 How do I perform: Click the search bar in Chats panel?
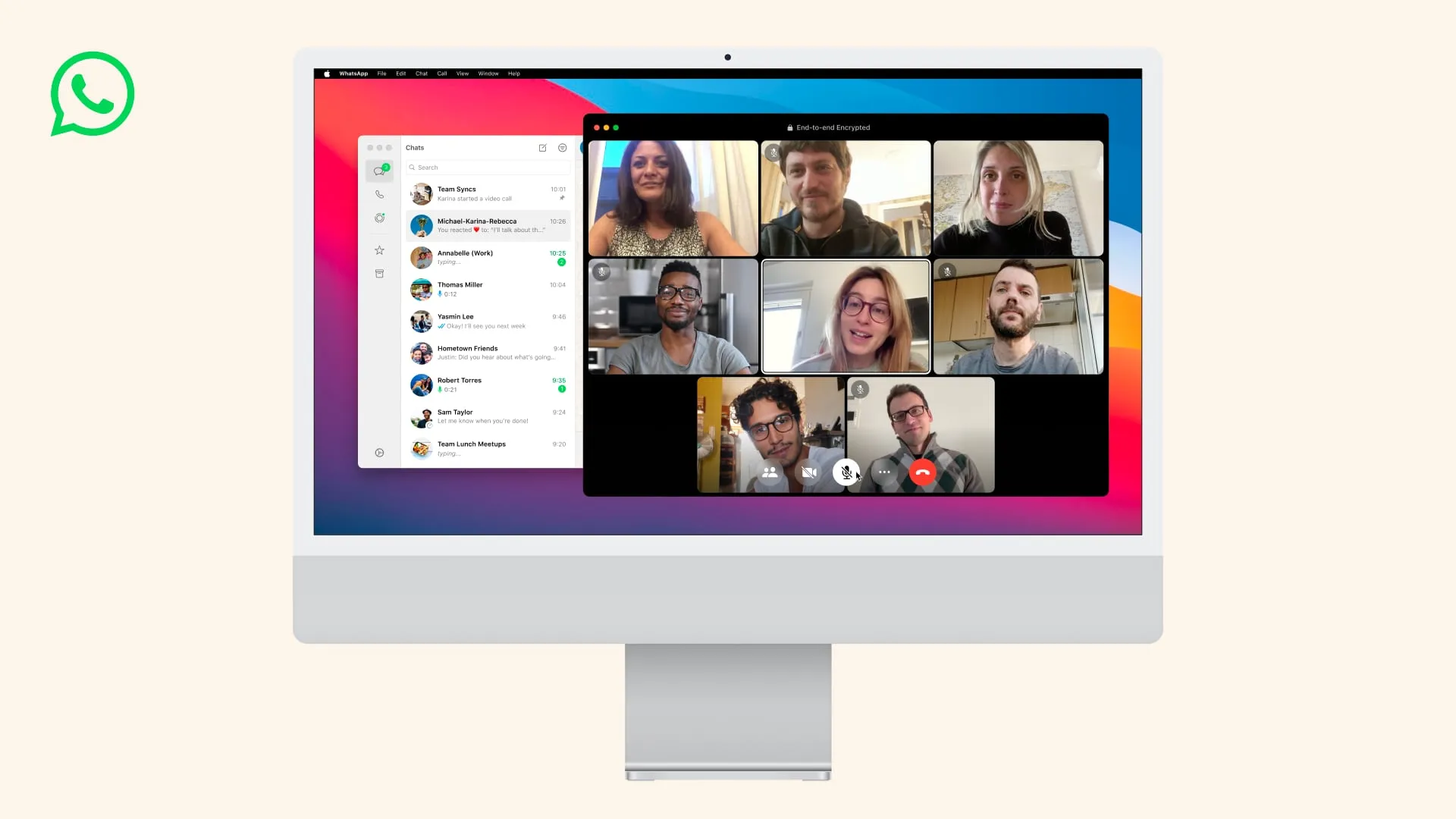487,167
